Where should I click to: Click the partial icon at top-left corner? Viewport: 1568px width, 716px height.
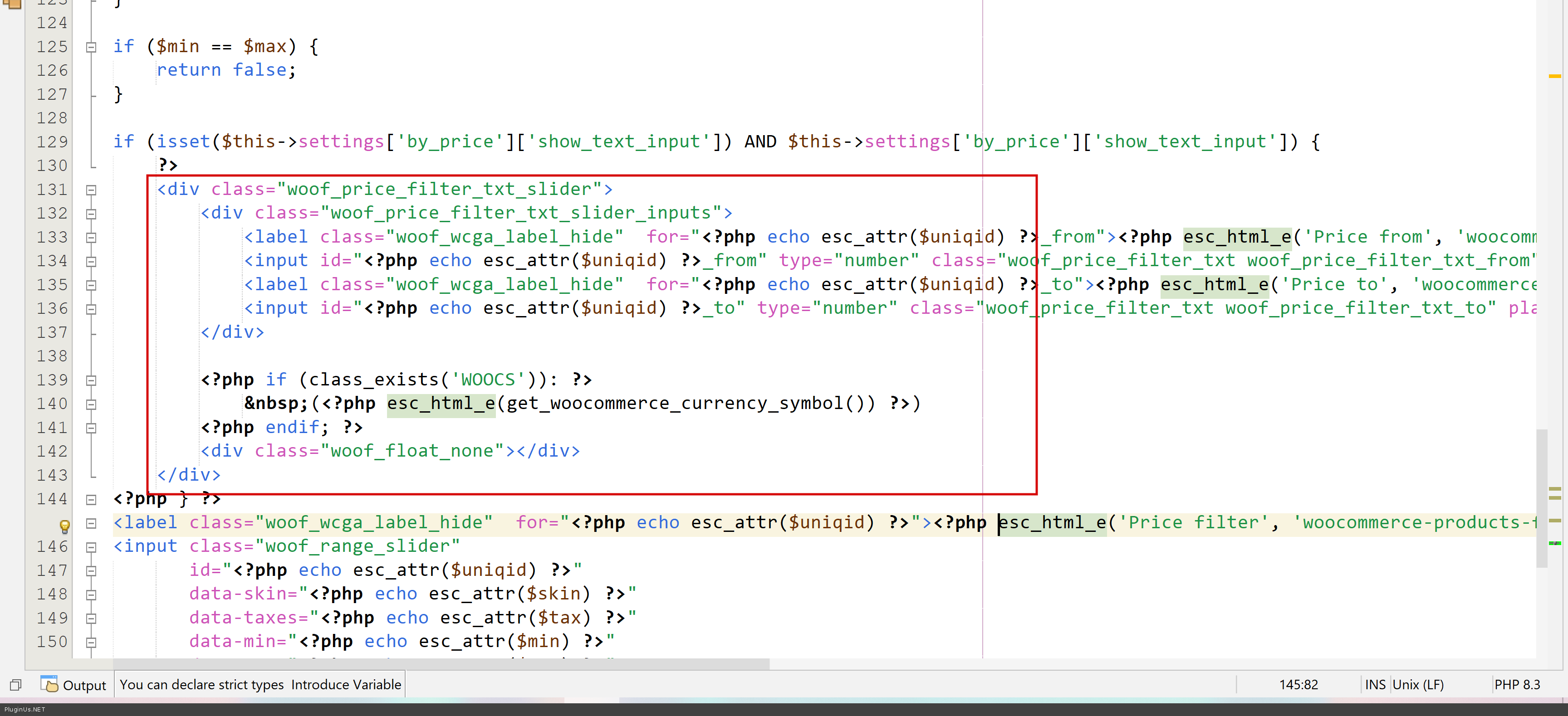pyautogui.click(x=12, y=4)
